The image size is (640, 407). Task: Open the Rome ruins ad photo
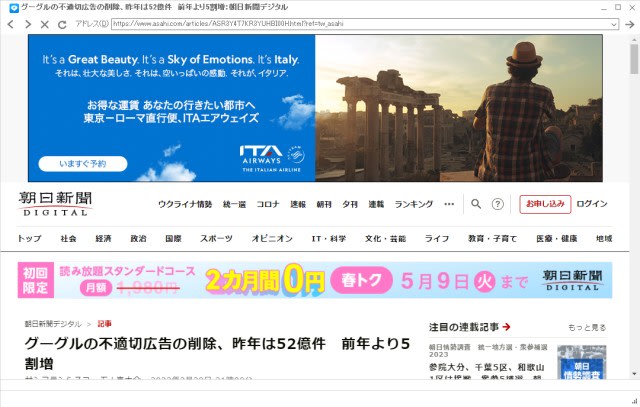[459, 108]
